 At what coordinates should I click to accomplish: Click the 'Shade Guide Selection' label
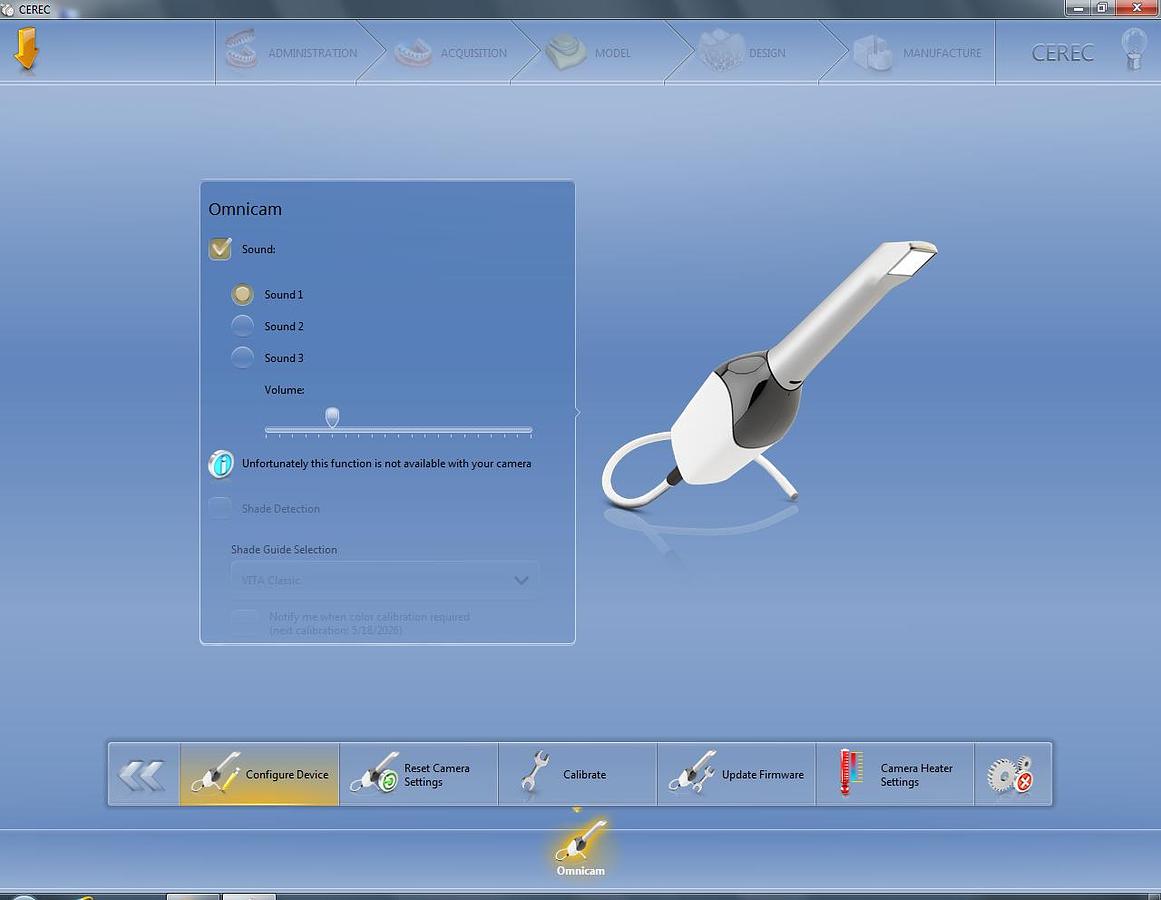[284, 549]
